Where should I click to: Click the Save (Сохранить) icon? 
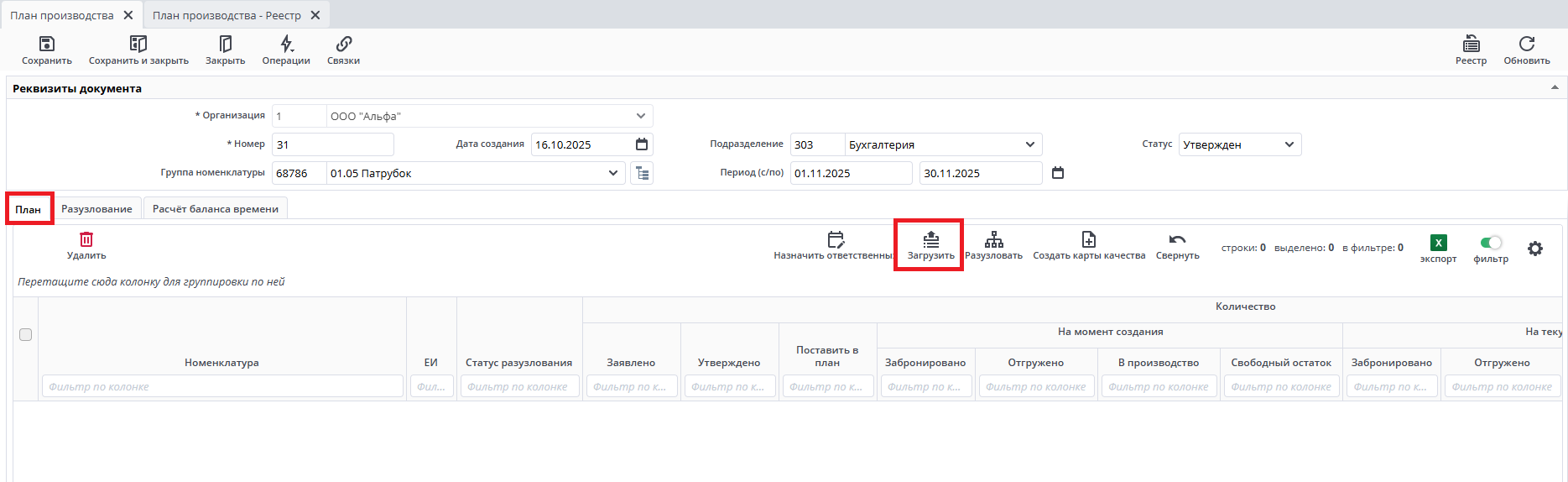tap(47, 45)
